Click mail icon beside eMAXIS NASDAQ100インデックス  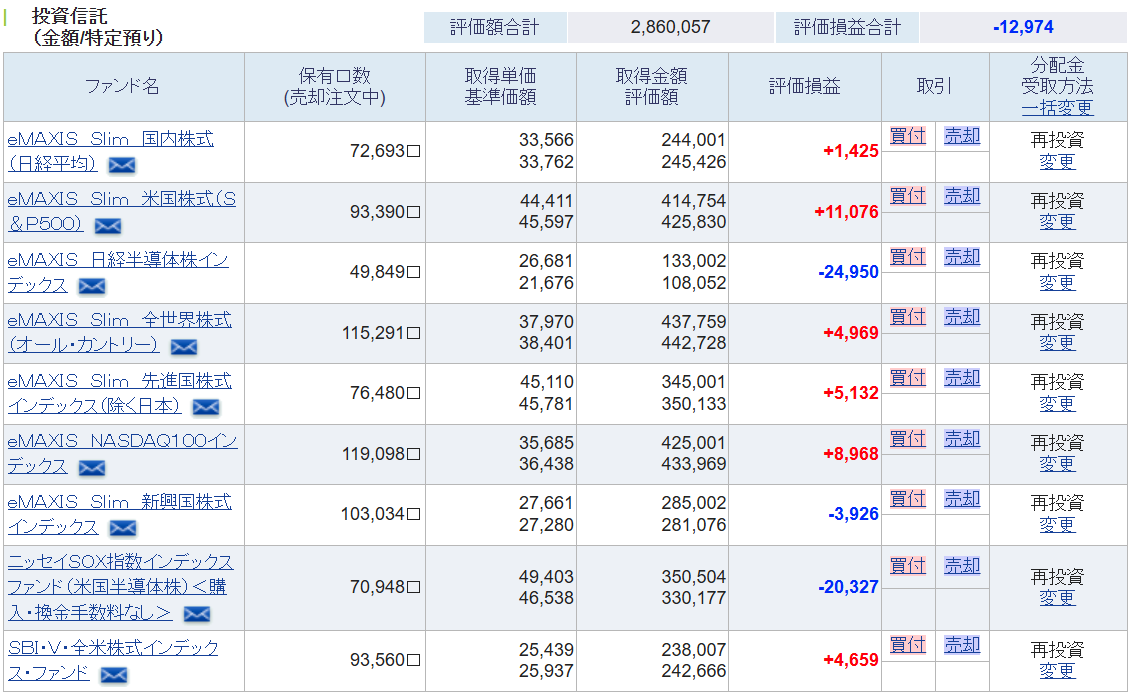click(92, 469)
